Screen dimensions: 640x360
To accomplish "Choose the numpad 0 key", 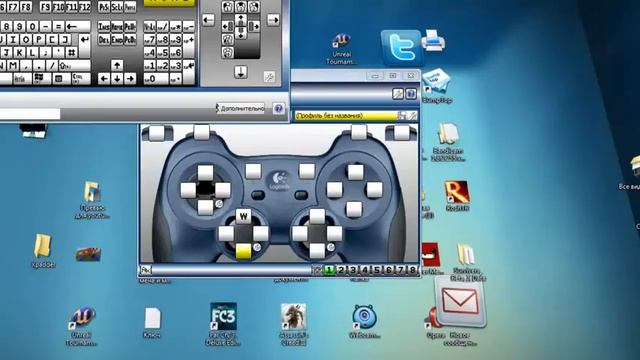I will pos(156,78).
